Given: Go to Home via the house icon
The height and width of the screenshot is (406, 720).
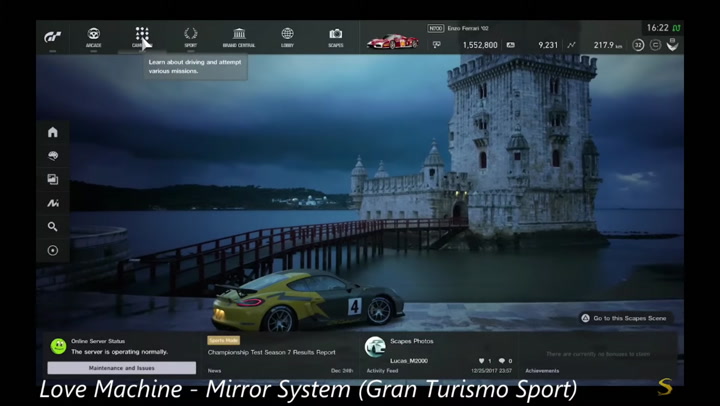Looking at the screenshot, I should (x=53, y=132).
